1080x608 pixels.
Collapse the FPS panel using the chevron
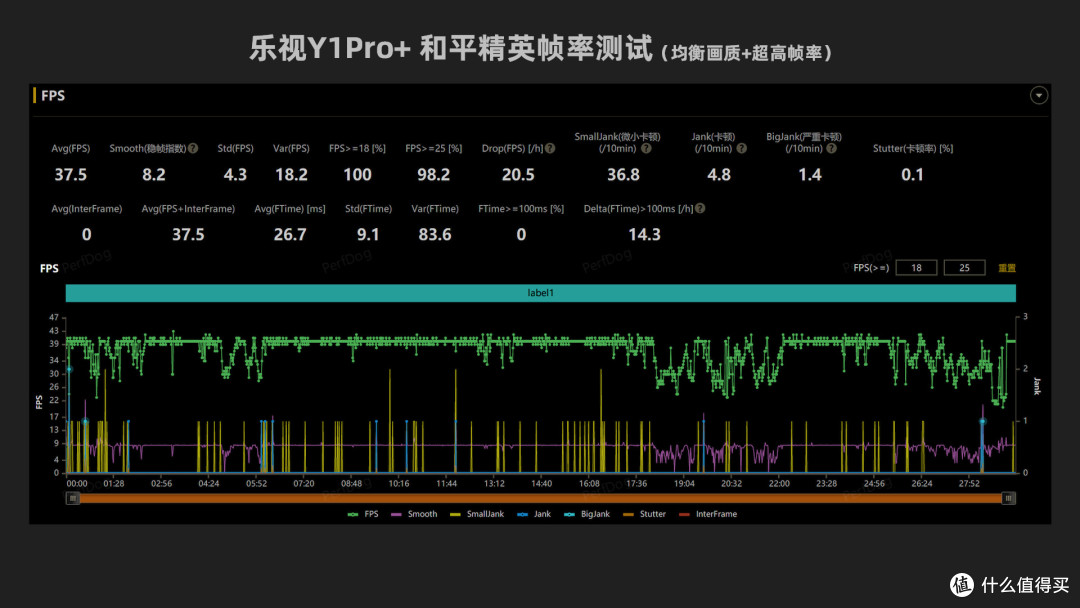[1038, 95]
